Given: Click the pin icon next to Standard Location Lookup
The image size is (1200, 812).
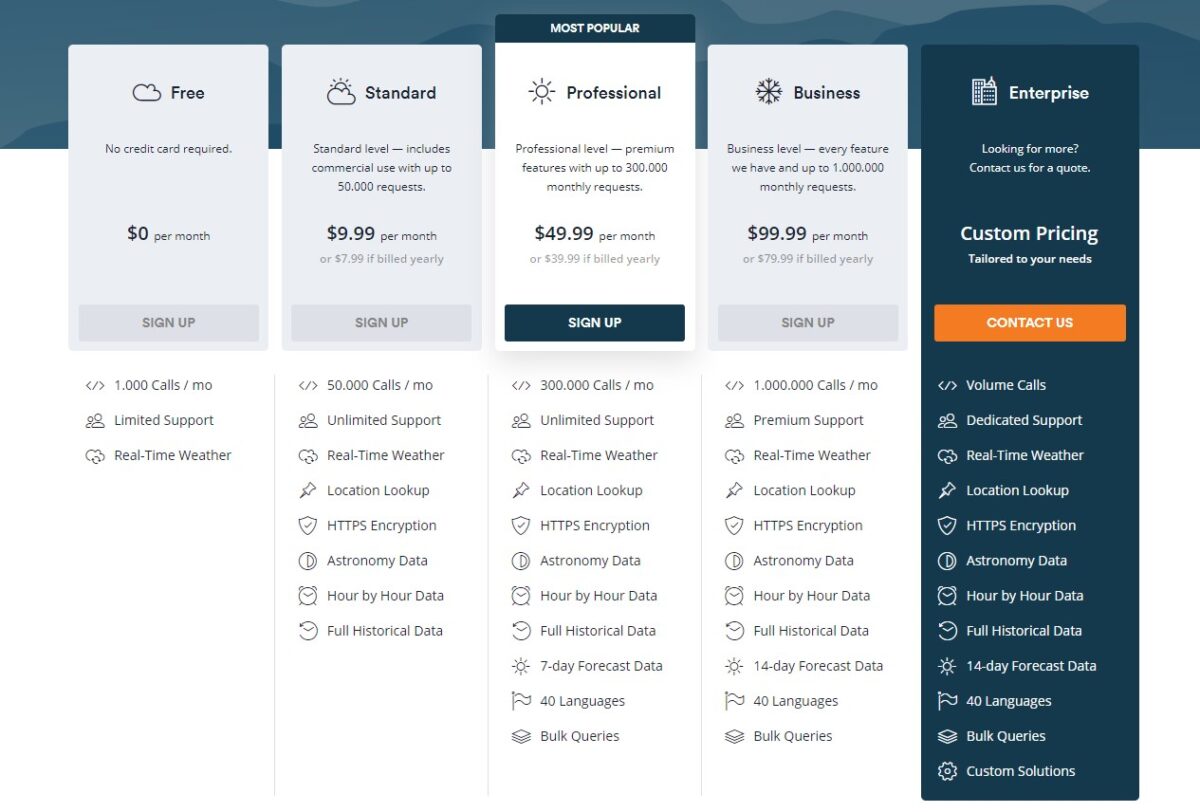Looking at the screenshot, I should [308, 490].
